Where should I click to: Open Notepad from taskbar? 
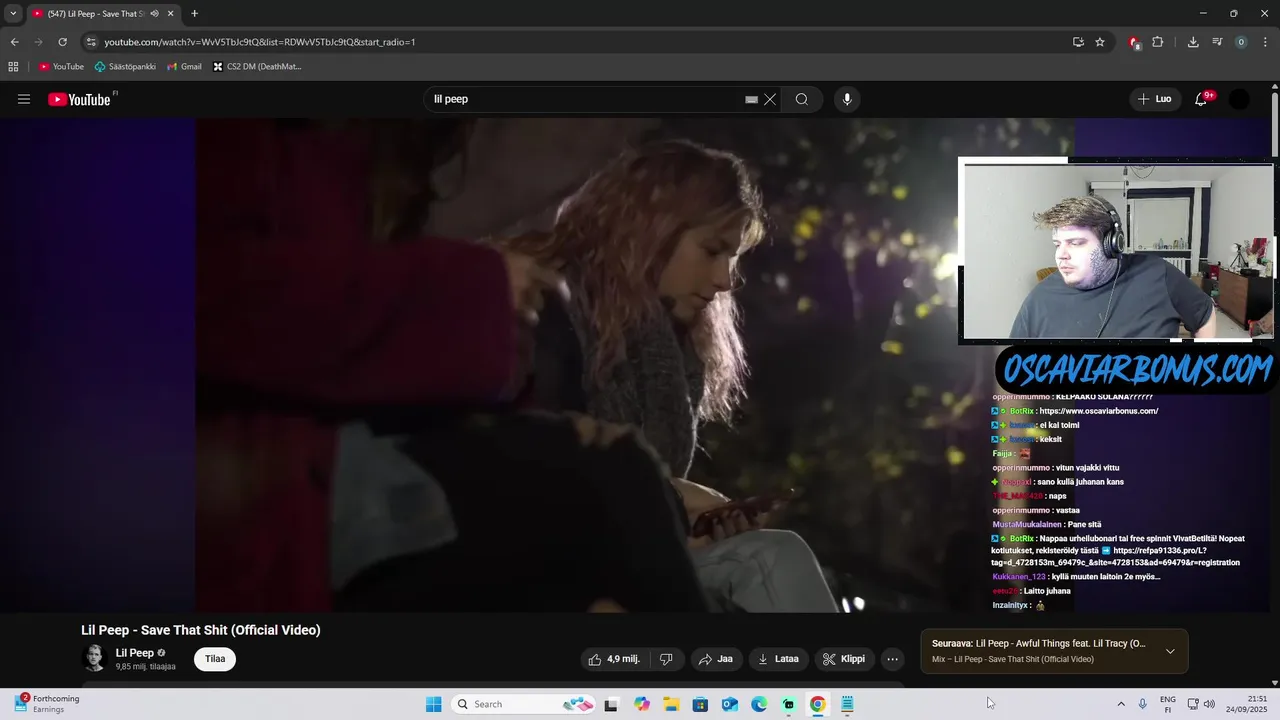coord(847,704)
